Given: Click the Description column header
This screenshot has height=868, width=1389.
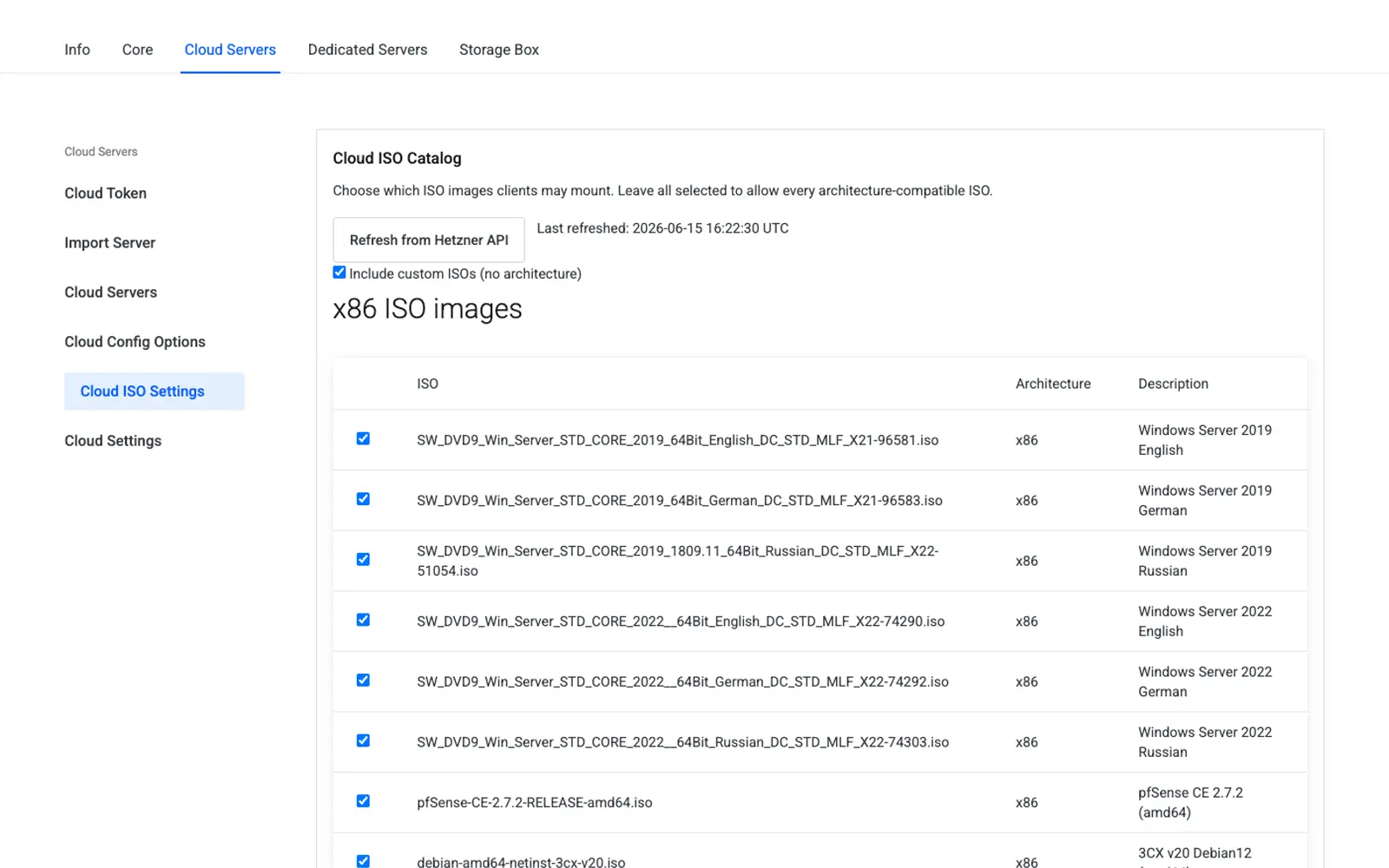Looking at the screenshot, I should point(1173,384).
